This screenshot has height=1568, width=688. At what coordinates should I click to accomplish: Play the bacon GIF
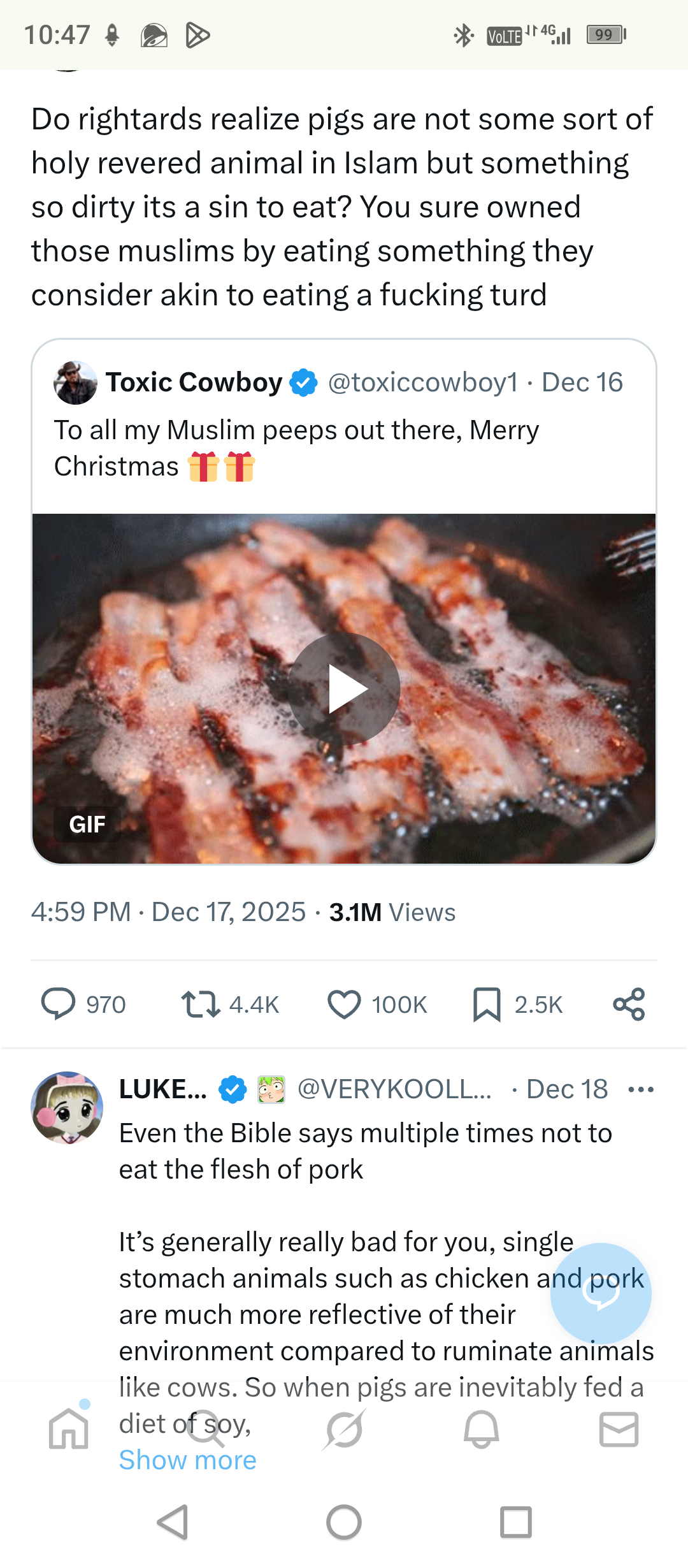point(345,689)
